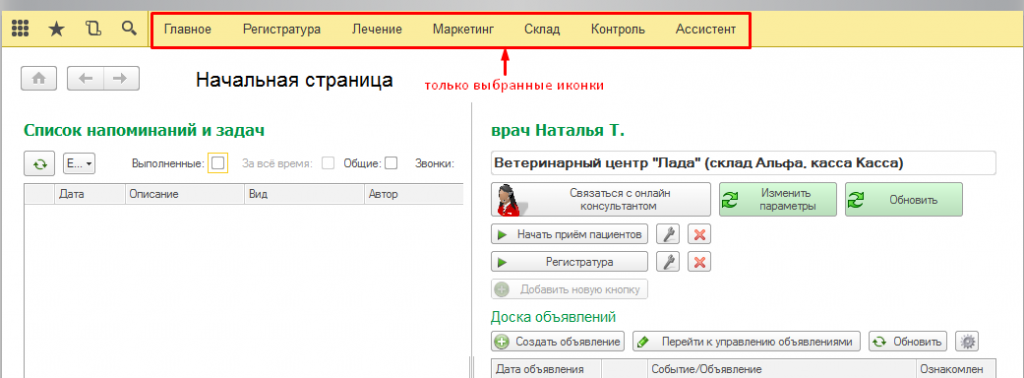Click the search magnifier icon
This screenshot has height=378, width=1024.
(x=130, y=29)
